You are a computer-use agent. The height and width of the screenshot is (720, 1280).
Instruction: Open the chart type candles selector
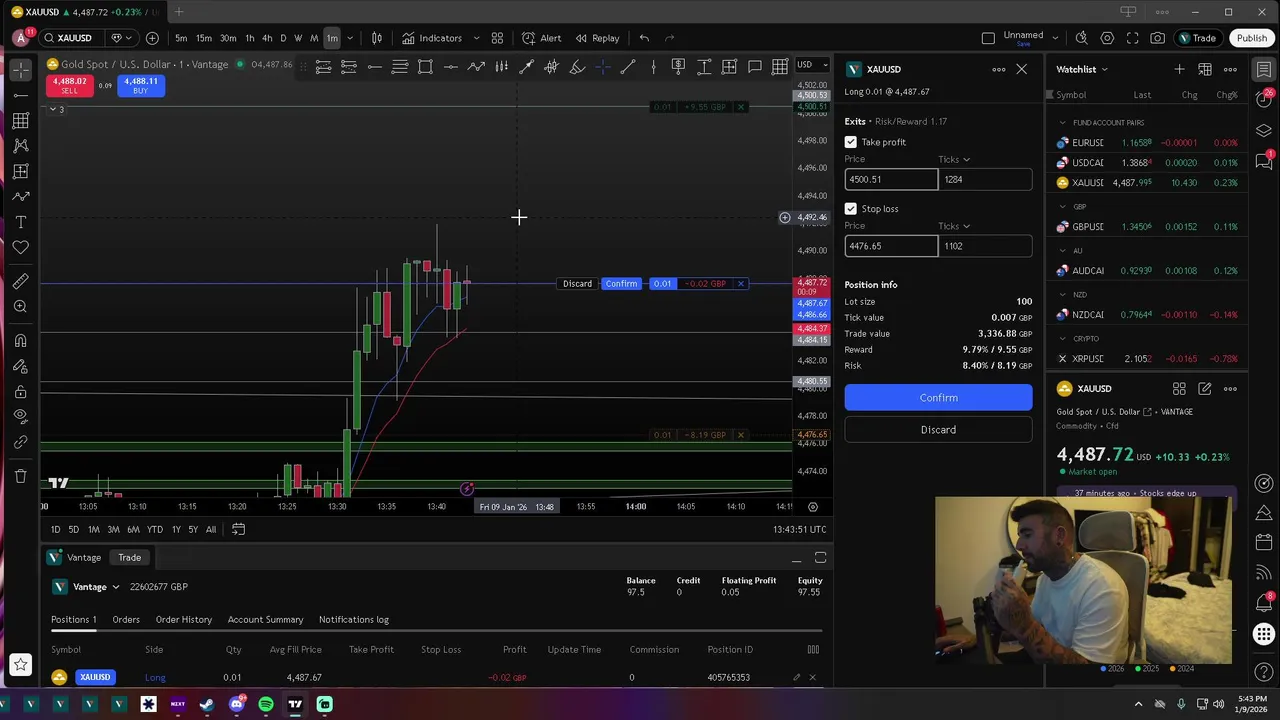(377, 38)
